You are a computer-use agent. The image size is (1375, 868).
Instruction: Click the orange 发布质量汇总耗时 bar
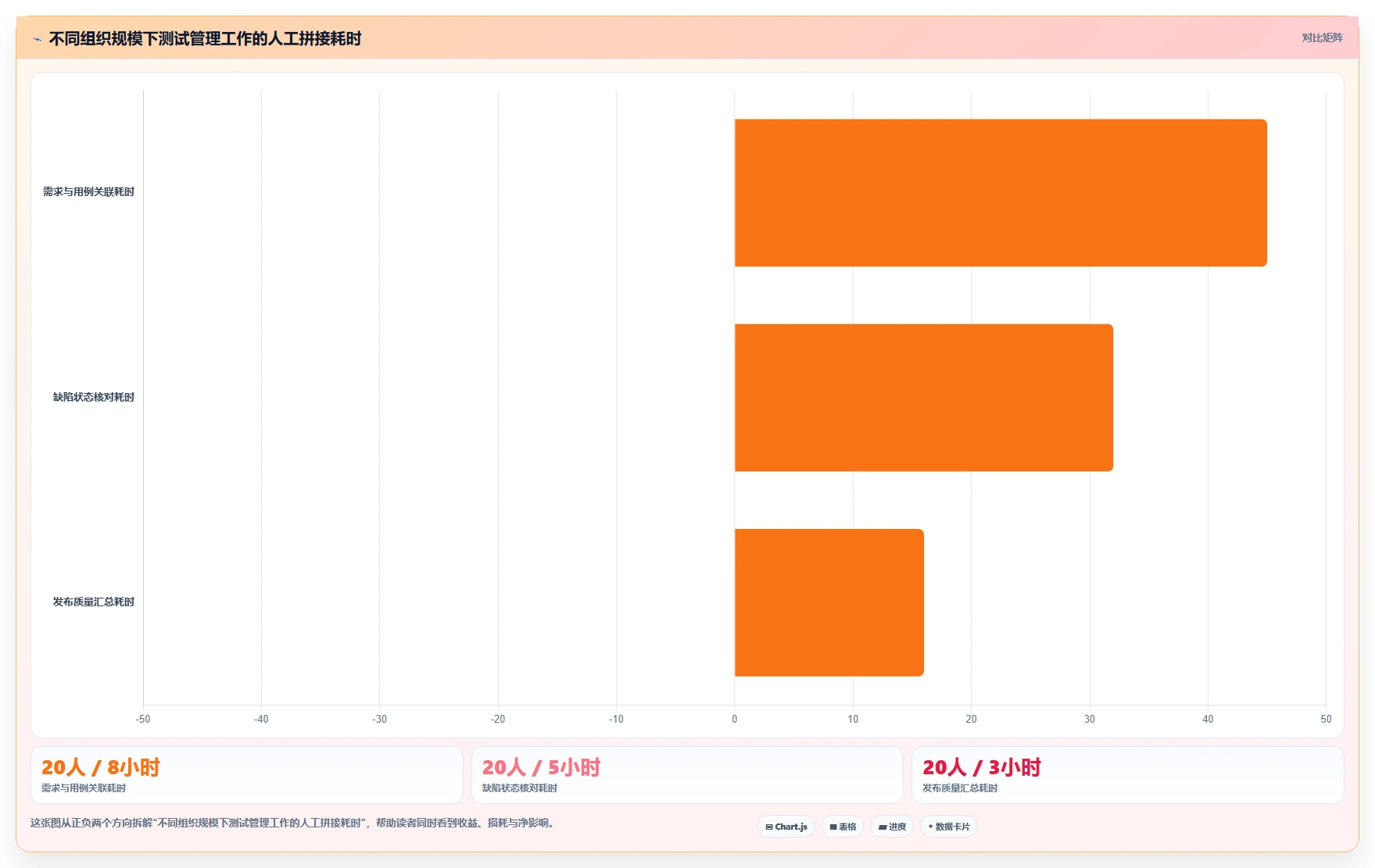[x=829, y=602]
